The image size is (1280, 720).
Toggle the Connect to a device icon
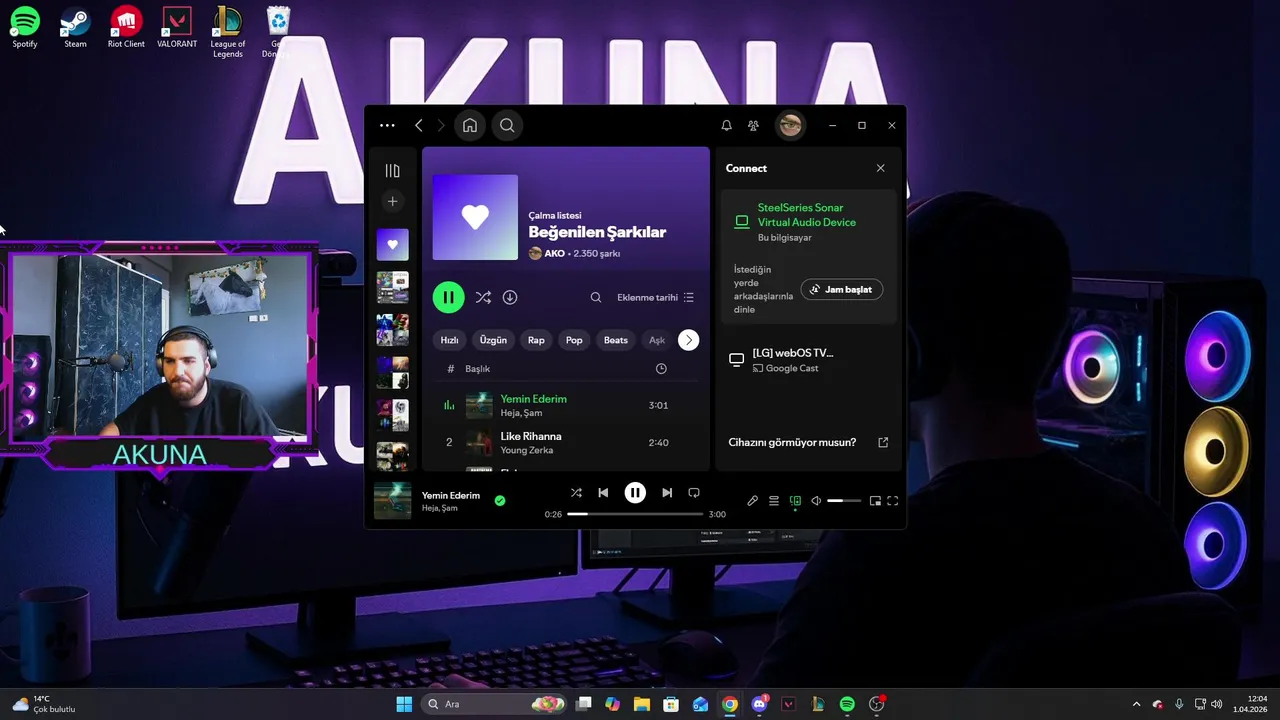795,501
